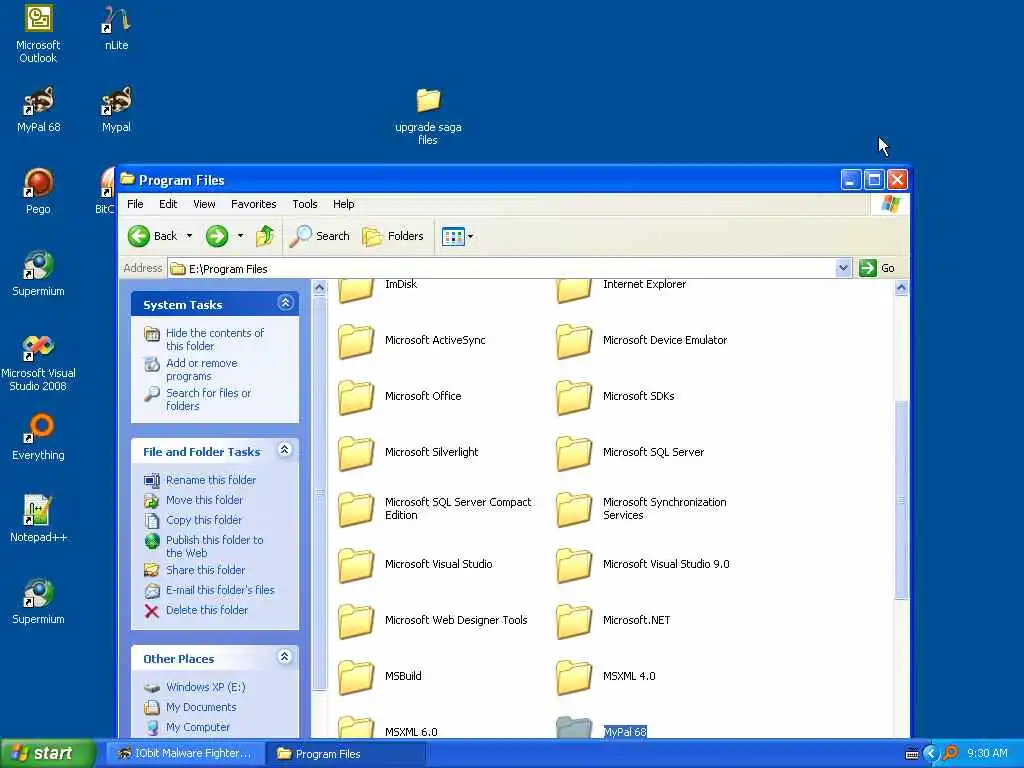Click Add or remove programs link
This screenshot has height=768, width=1024.
click(202, 370)
